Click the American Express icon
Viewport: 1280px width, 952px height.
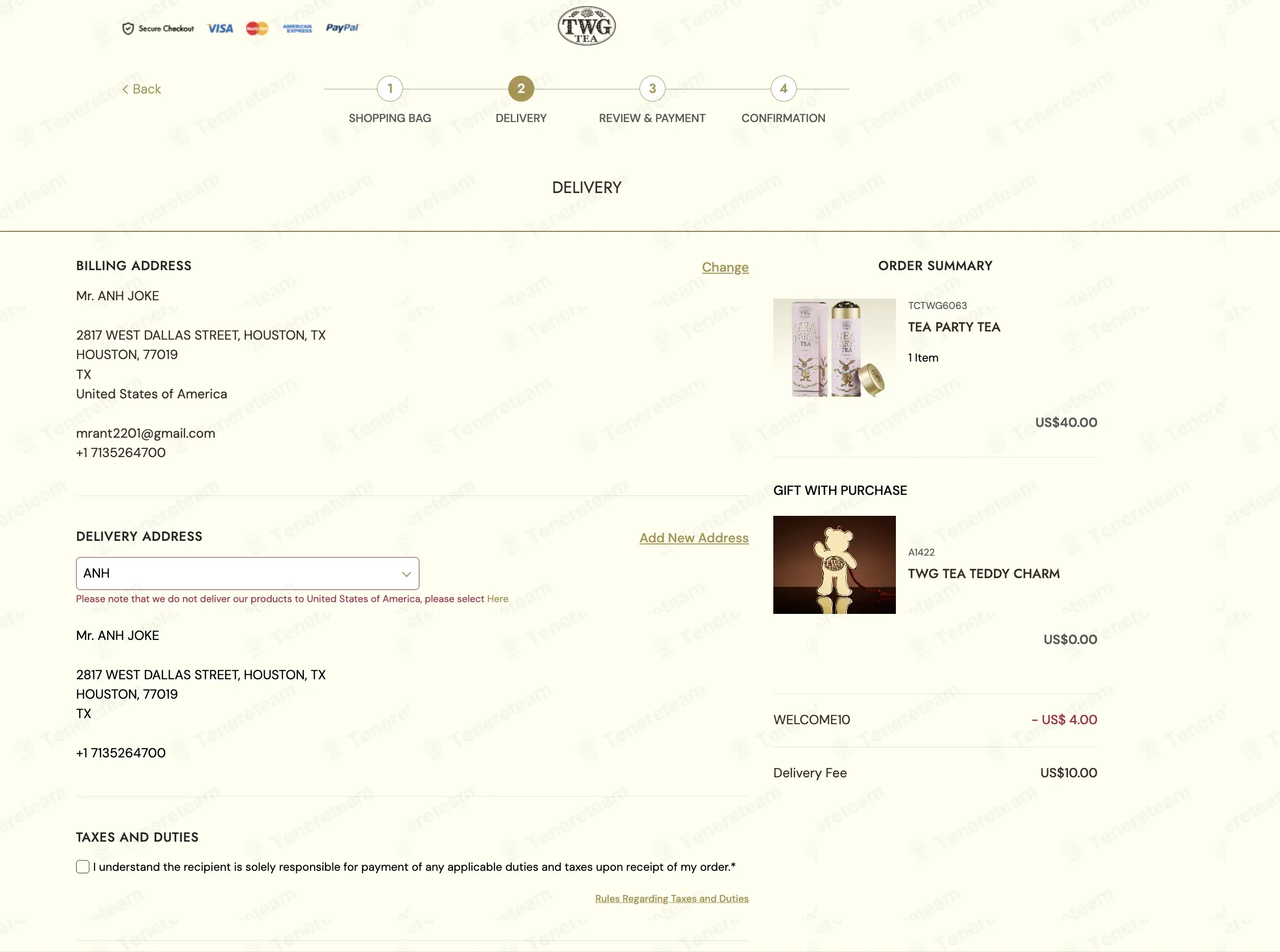click(x=297, y=28)
